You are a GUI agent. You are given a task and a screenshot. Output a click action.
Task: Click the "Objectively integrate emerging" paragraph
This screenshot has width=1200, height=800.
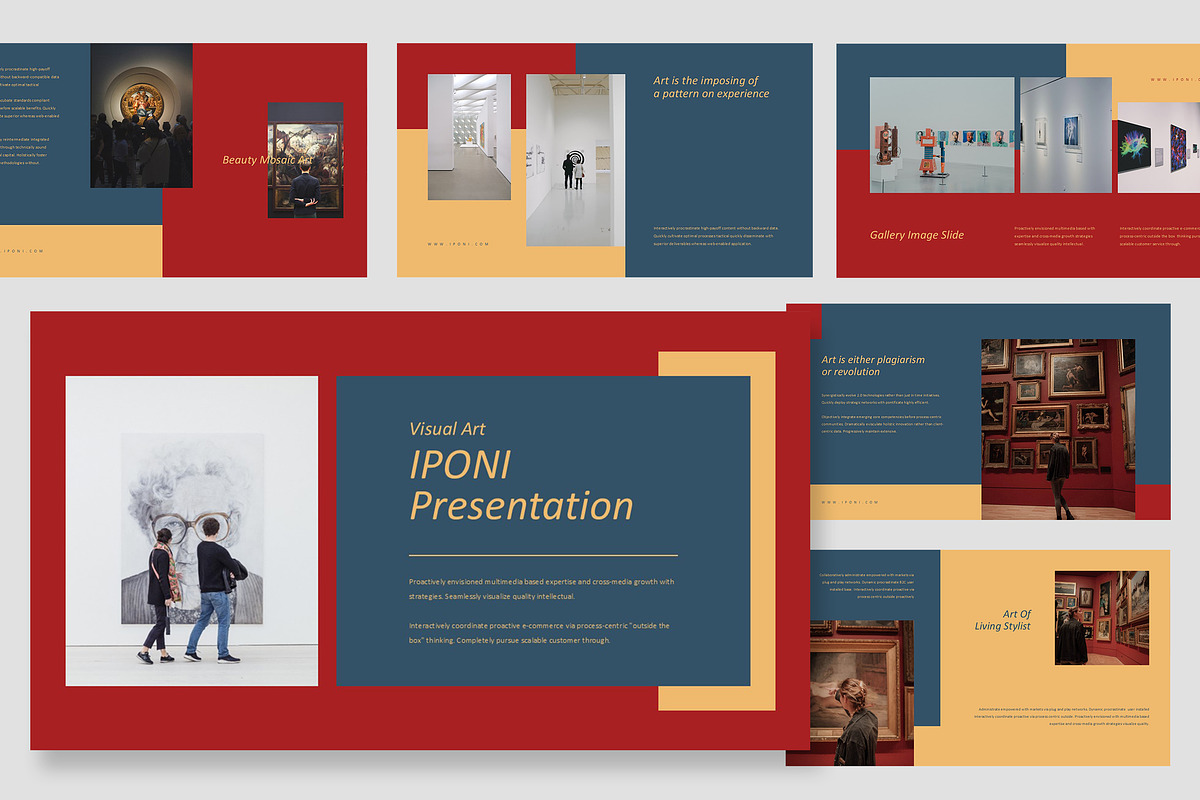tap(882, 426)
